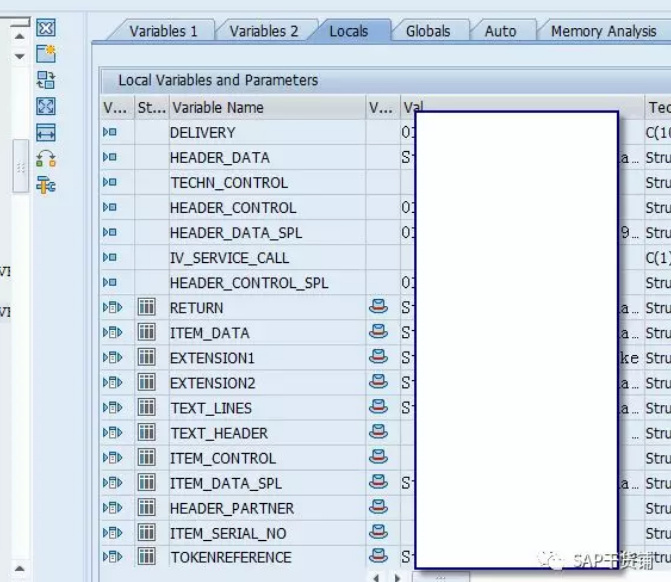
Task: Select the IV_SERVICE_CALL variable name
Action: click(x=229, y=258)
